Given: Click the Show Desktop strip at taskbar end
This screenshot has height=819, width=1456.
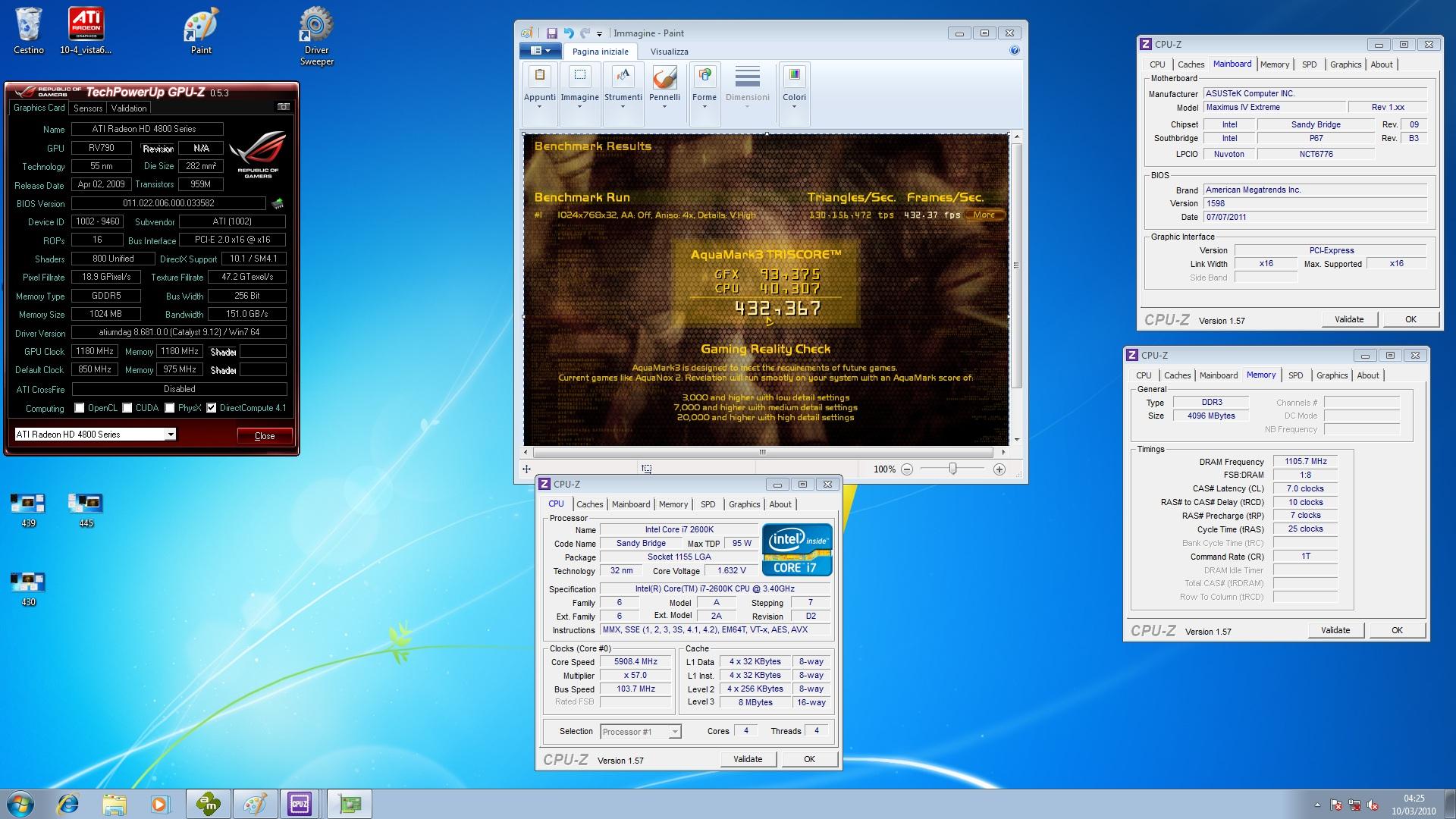Looking at the screenshot, I should 1451,804.
